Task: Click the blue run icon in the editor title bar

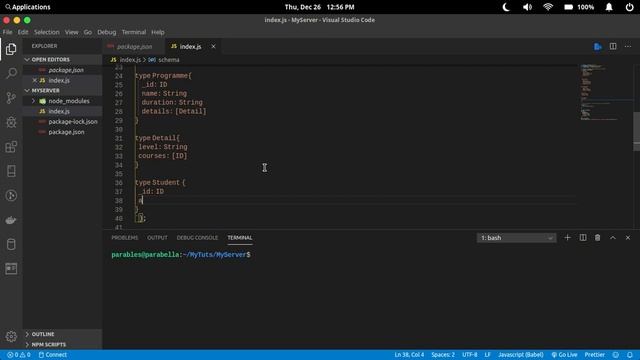Action: (x=598, y=47)
